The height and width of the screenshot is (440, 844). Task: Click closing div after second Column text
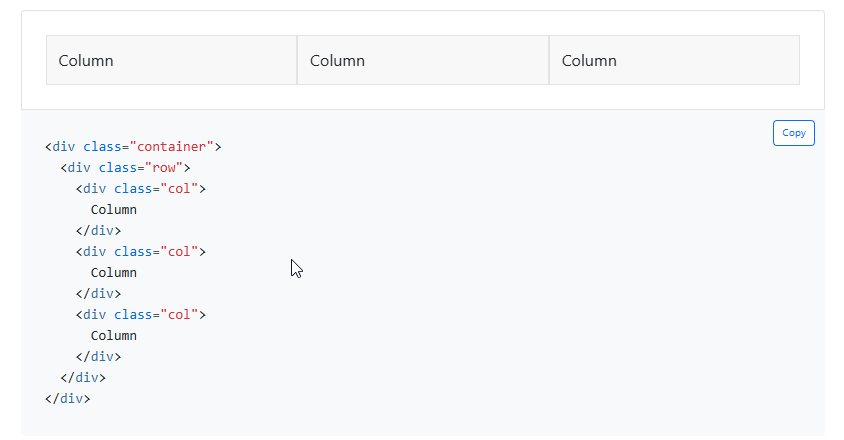[x=98, y=294]
